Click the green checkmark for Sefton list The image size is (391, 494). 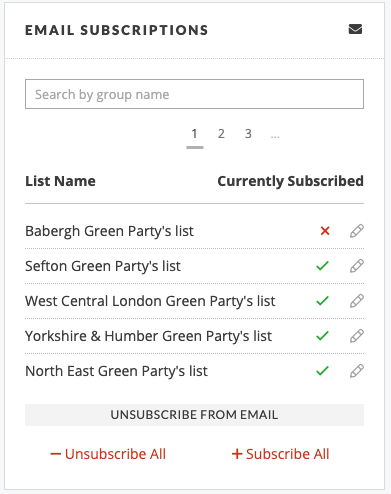(x=322, y=266)
